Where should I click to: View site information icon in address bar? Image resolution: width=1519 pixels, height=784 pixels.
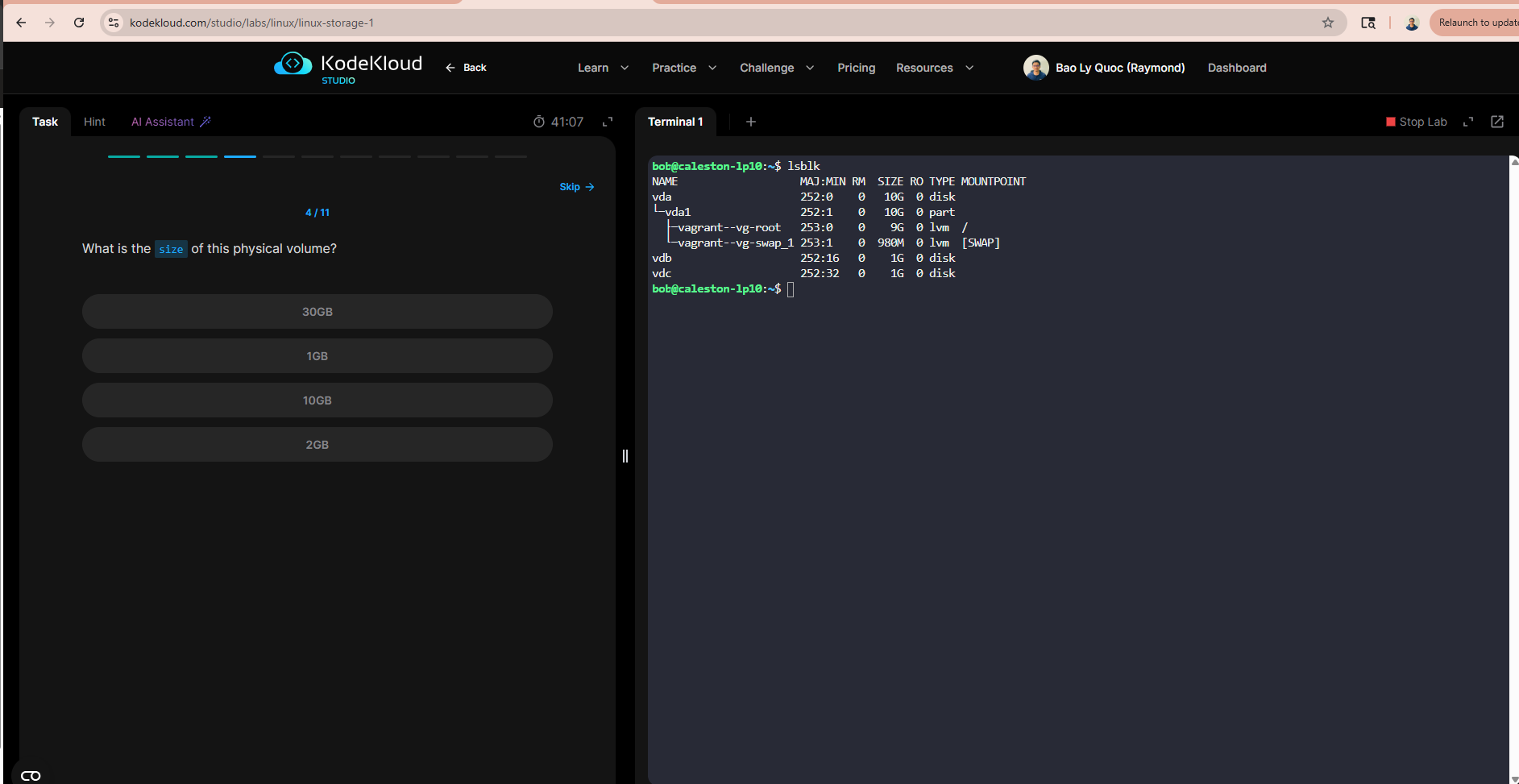(x=114, y=23)
